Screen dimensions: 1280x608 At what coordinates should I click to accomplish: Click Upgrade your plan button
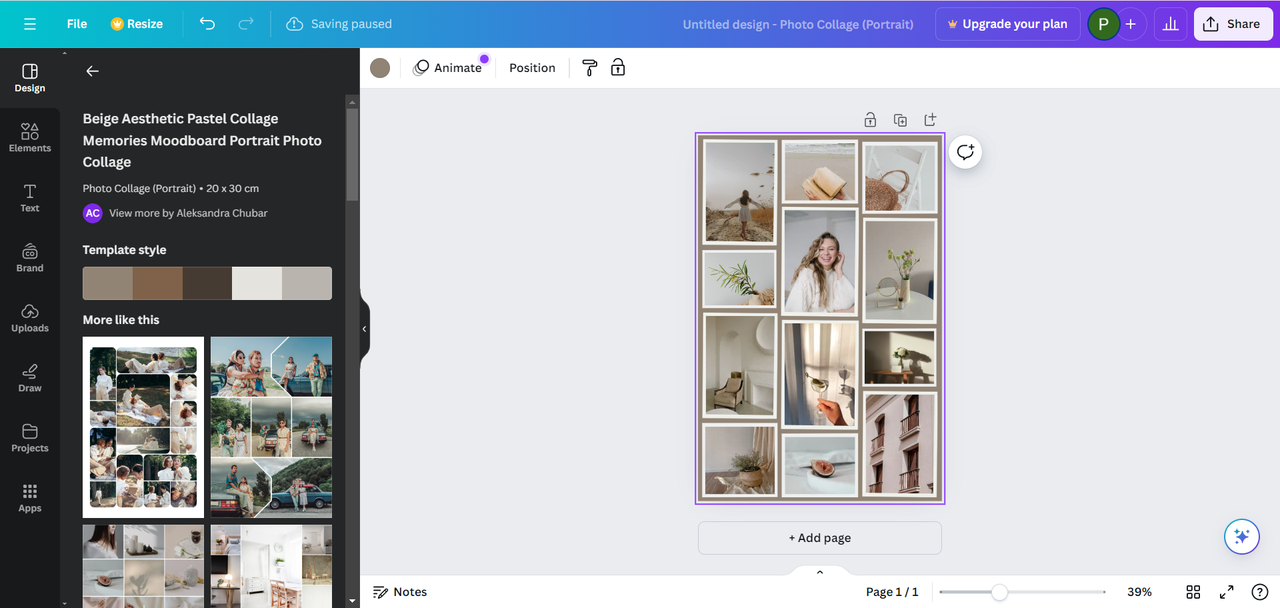[1007, 24]
